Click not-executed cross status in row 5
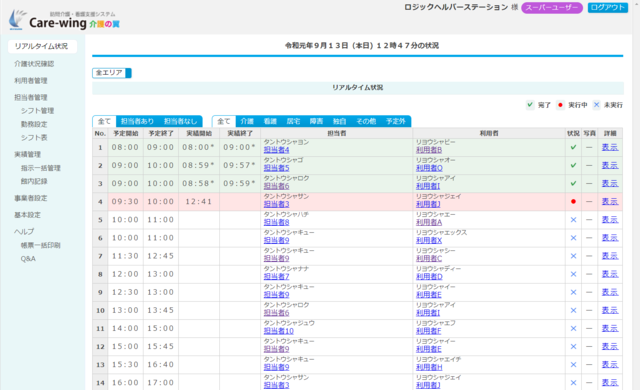 coord(573,219)
